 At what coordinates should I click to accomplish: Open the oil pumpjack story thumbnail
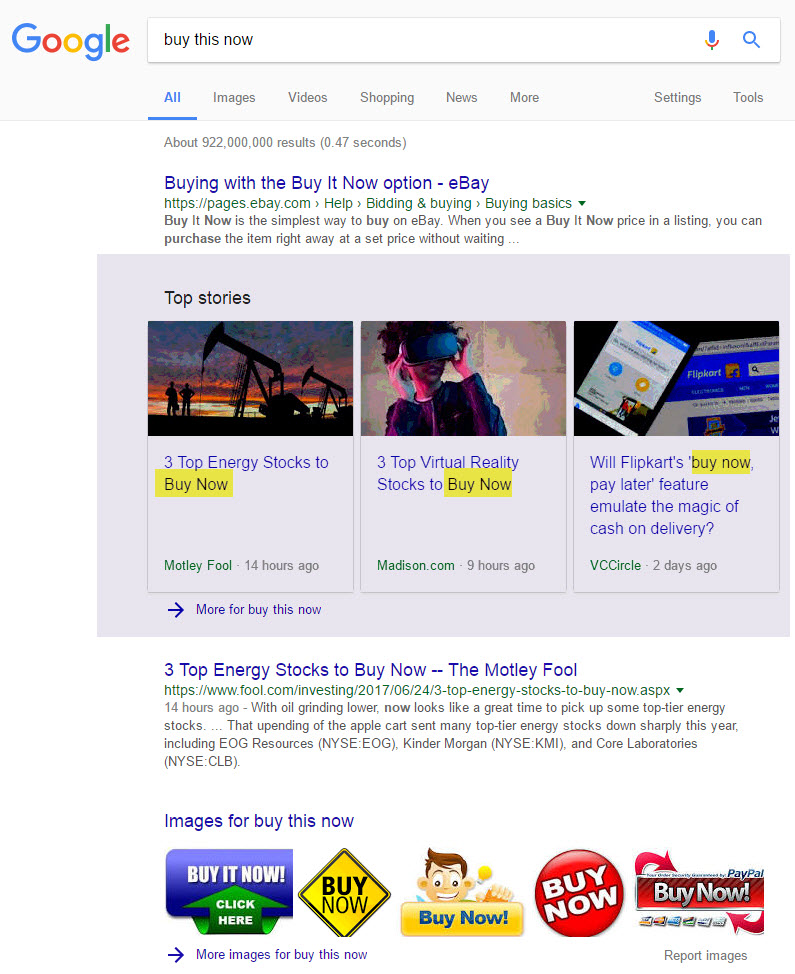tap(250, 378)
